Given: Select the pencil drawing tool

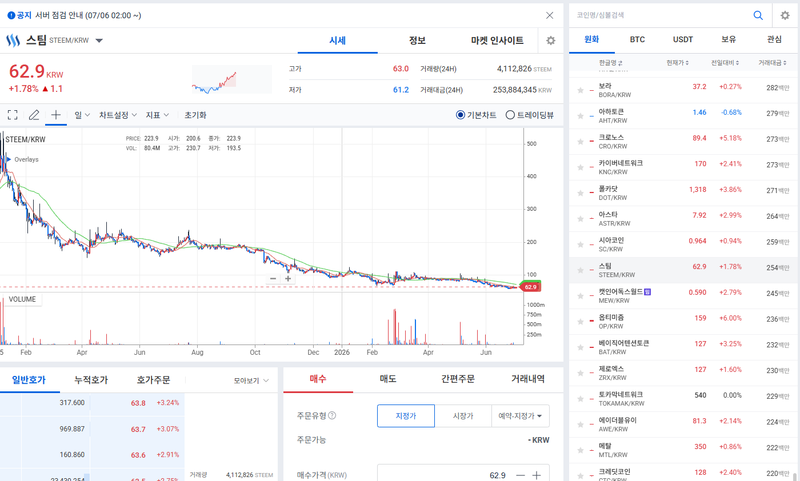Looking at the screenshot, I should click(x=34, y=115).
